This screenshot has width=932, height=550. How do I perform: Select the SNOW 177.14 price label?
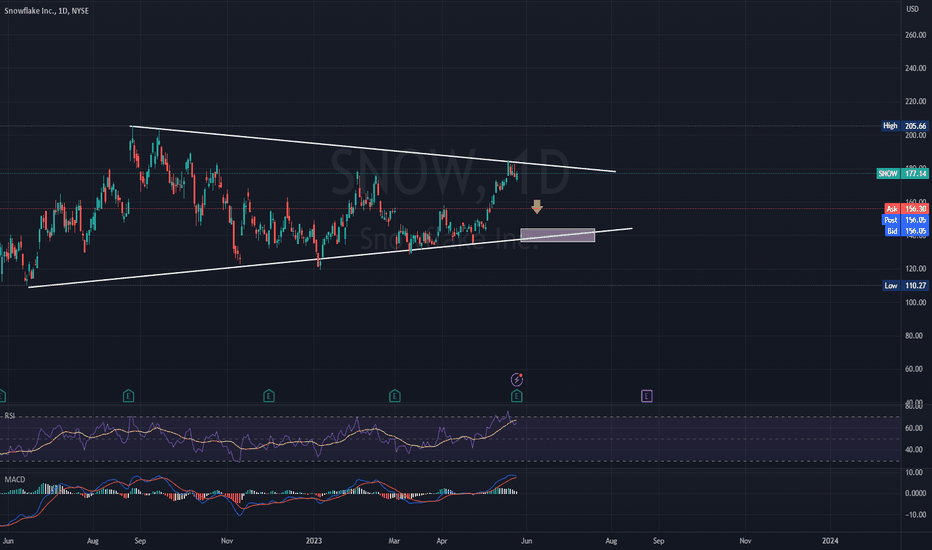902,174
